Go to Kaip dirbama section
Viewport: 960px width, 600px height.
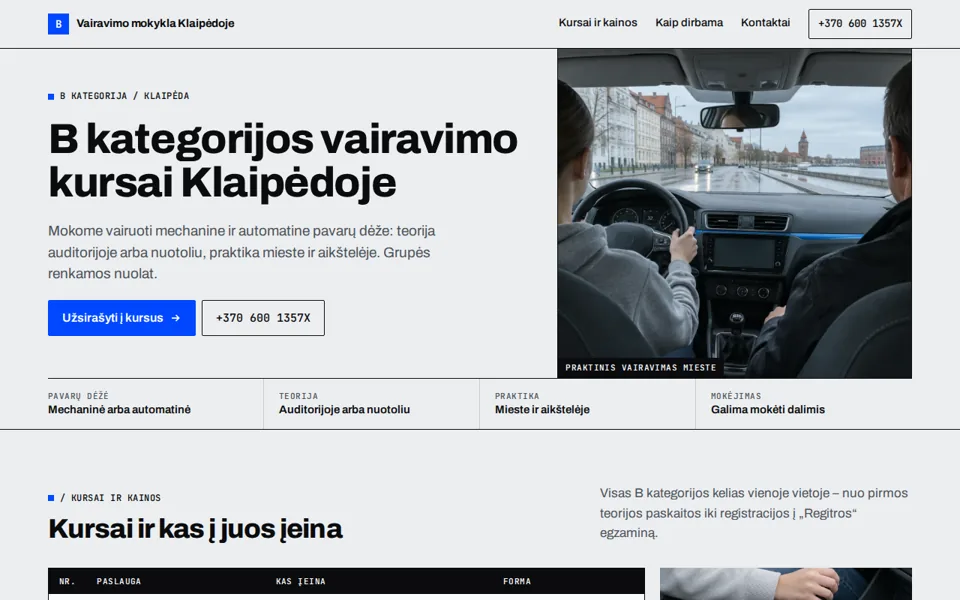point(689,23)
